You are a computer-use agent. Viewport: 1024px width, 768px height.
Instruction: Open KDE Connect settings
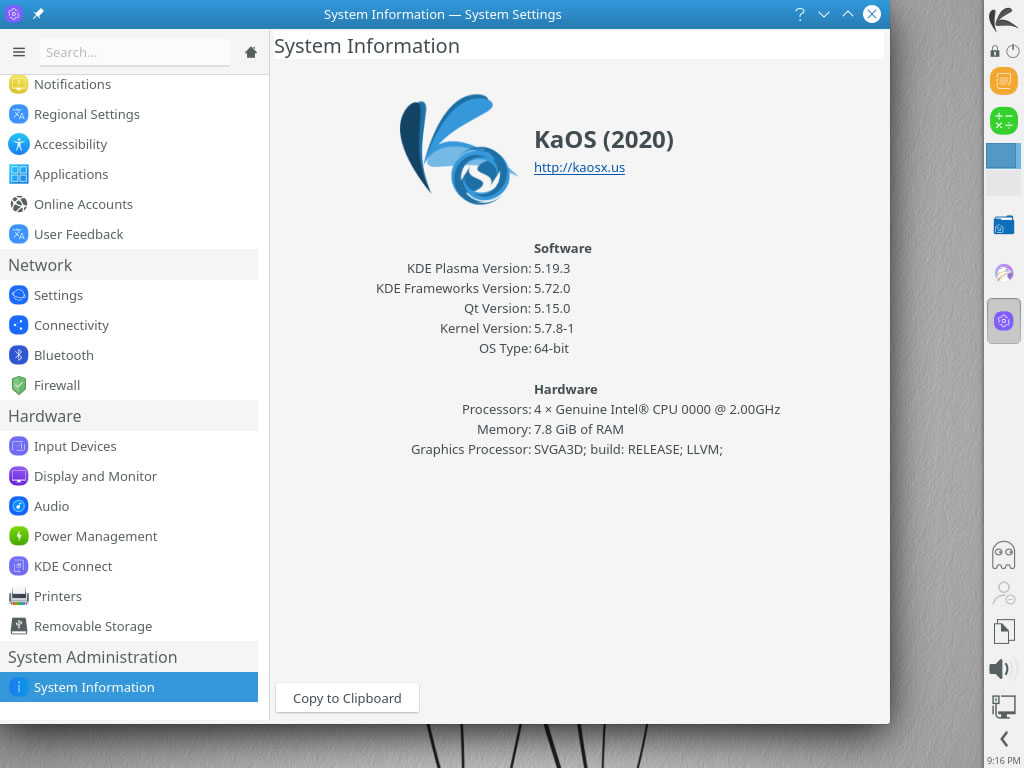point(129,566)
